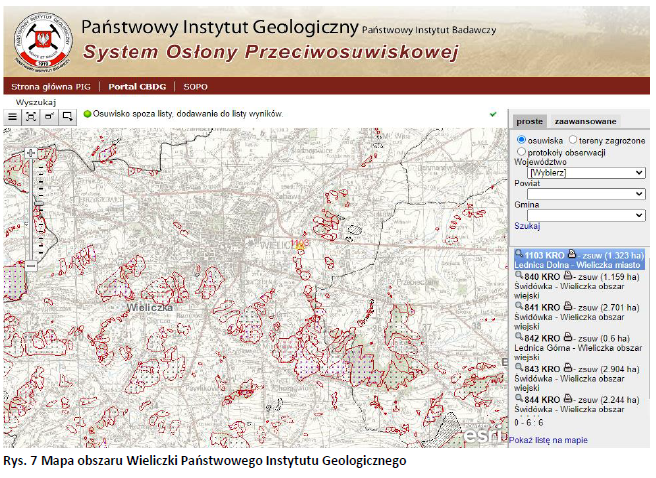The height and width of the screenshot is (478, 656).
Task: Move the map zoom slider handle
Action: click(x=39, y=202)
